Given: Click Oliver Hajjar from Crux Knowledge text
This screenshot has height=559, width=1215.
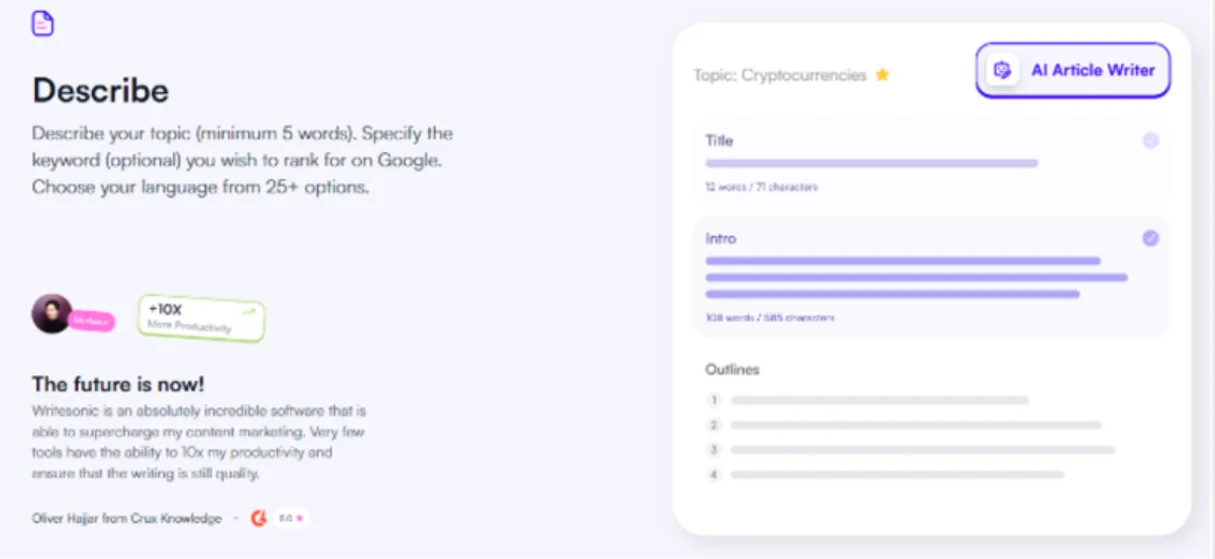Looking at the screenshot, I should coord(127,518).
